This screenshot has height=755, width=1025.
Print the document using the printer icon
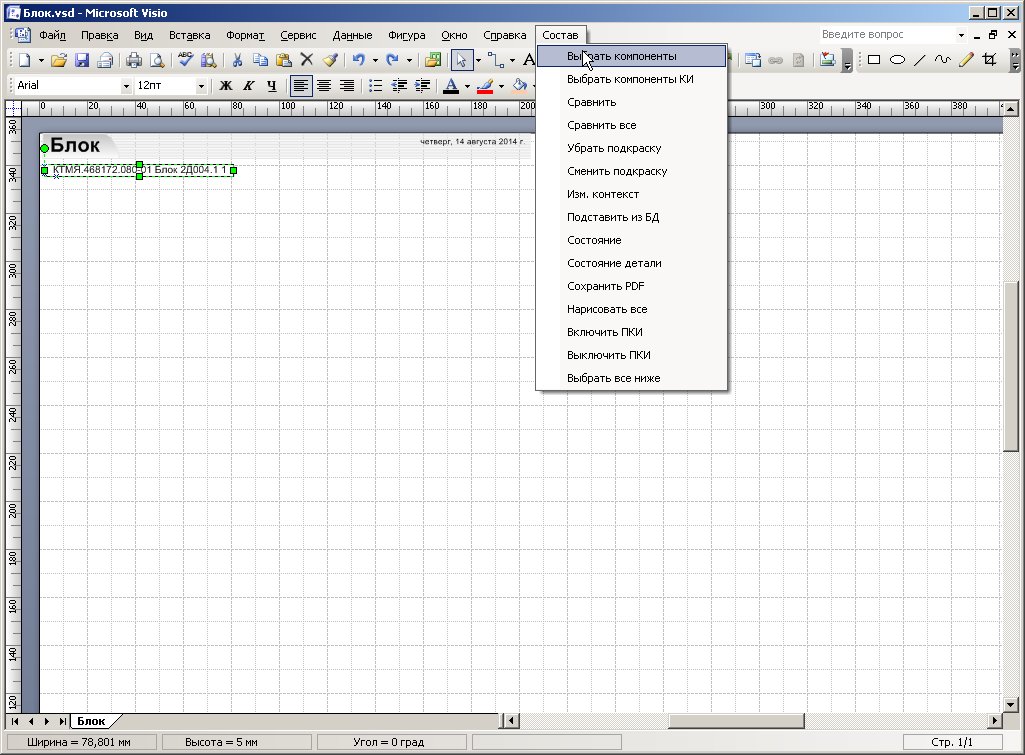click(133, 60)
